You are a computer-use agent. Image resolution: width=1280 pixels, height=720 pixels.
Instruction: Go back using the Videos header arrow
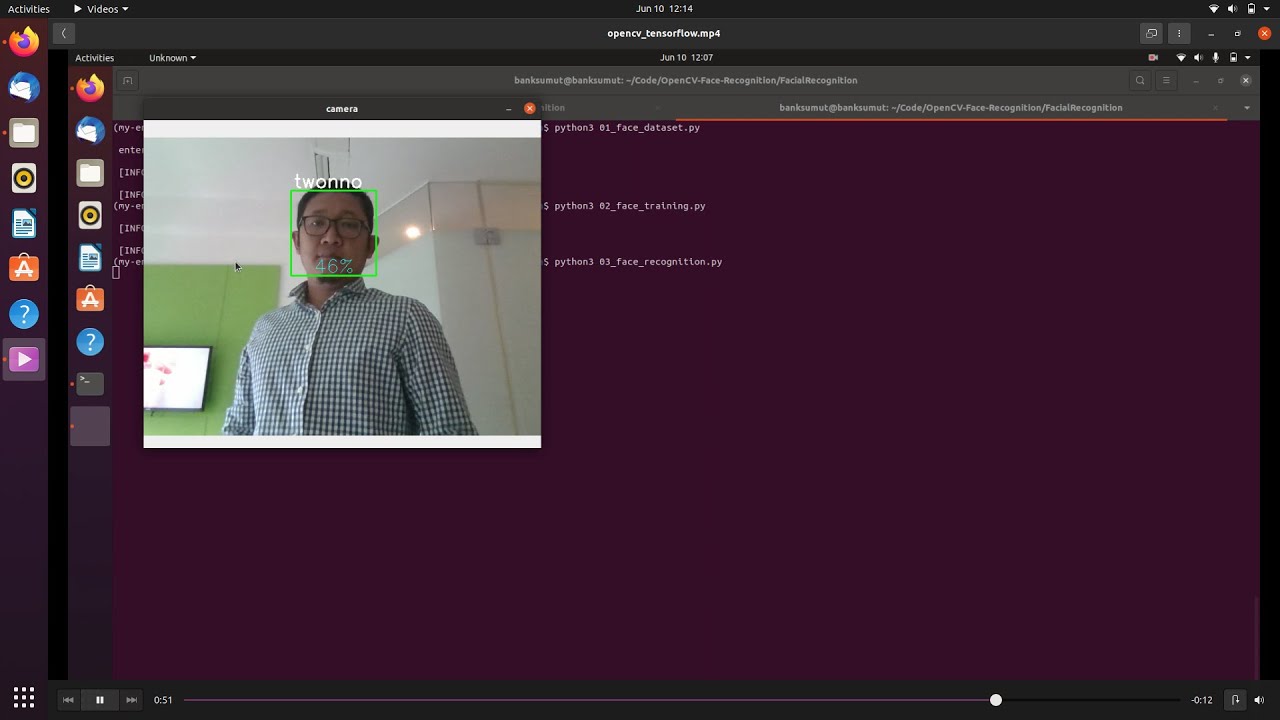pyautogui.click(x=63, y=33)
